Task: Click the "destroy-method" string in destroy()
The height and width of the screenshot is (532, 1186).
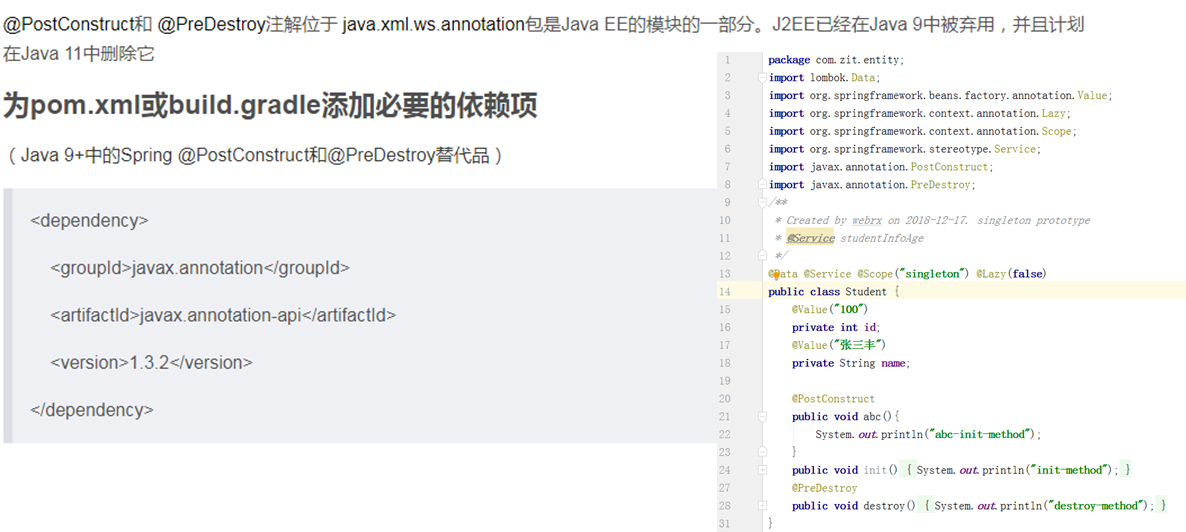Action: point(1096,506)
